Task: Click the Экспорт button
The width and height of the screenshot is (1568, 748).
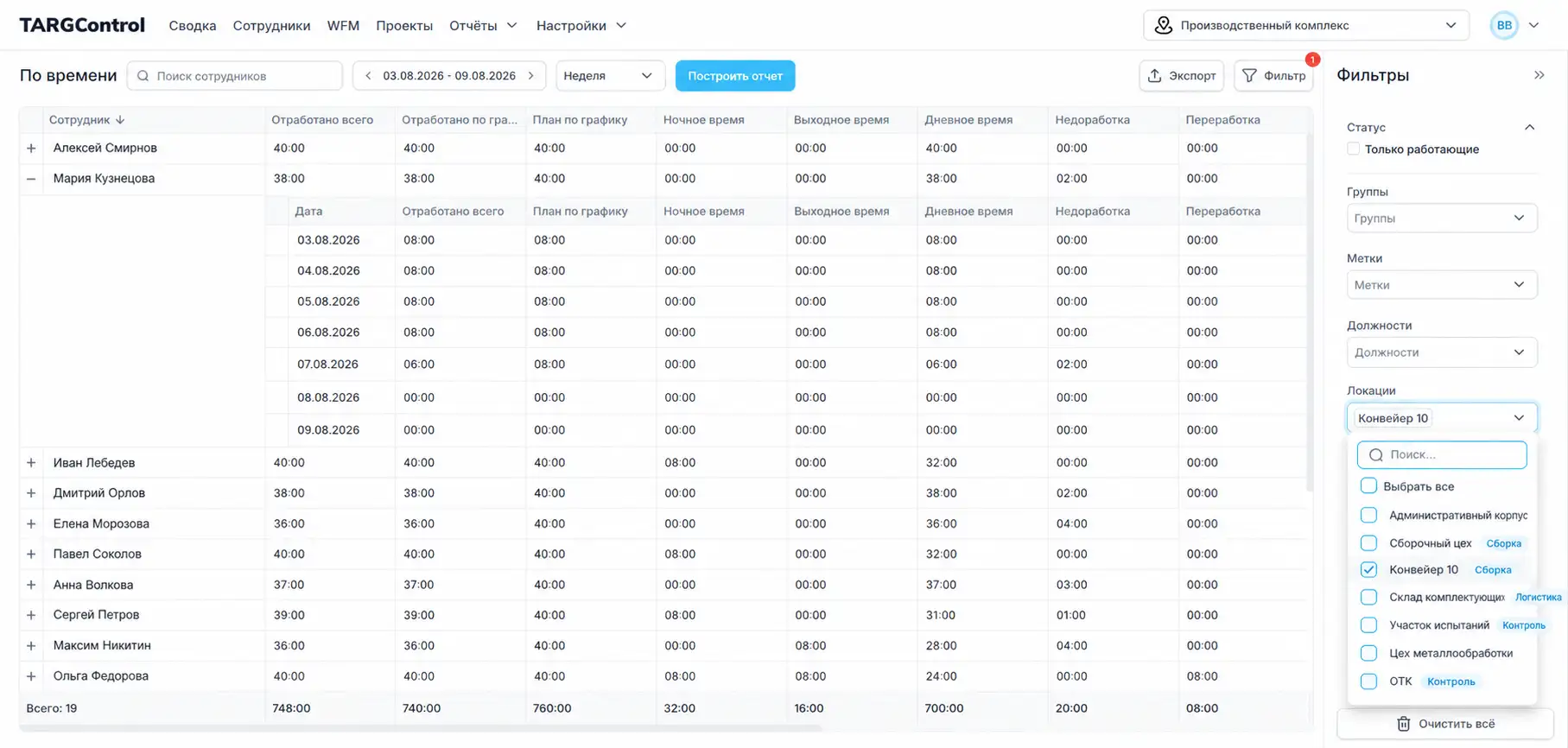Action: click(1181, 76)
